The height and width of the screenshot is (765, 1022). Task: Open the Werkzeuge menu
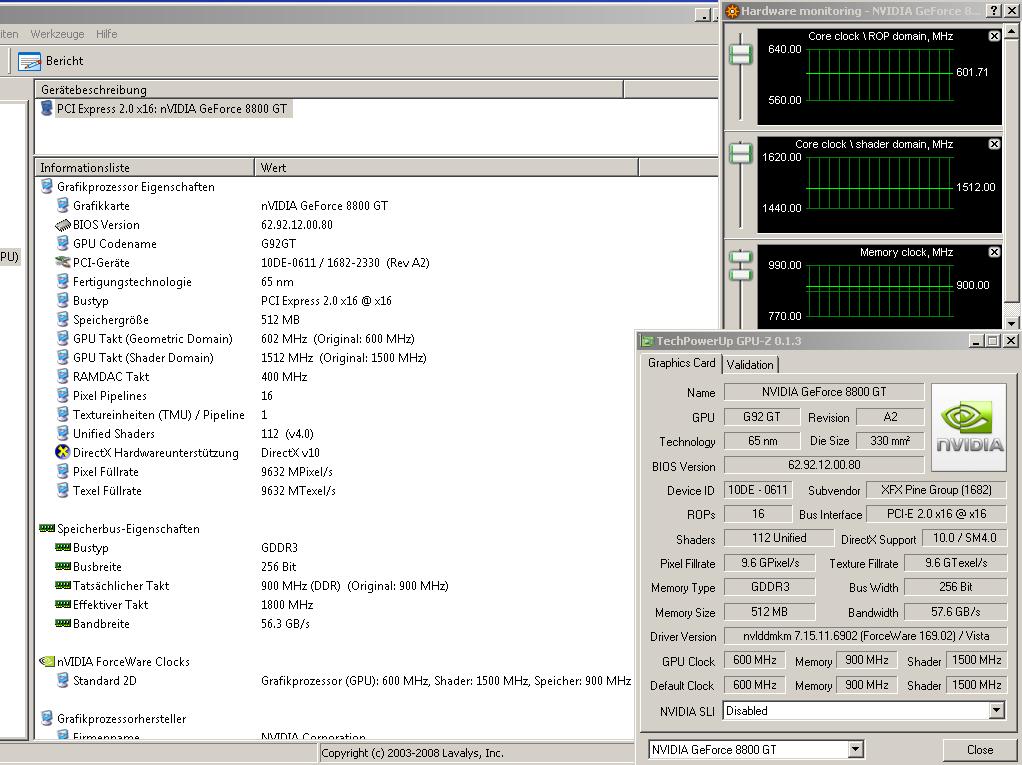(x=57, y=34)
